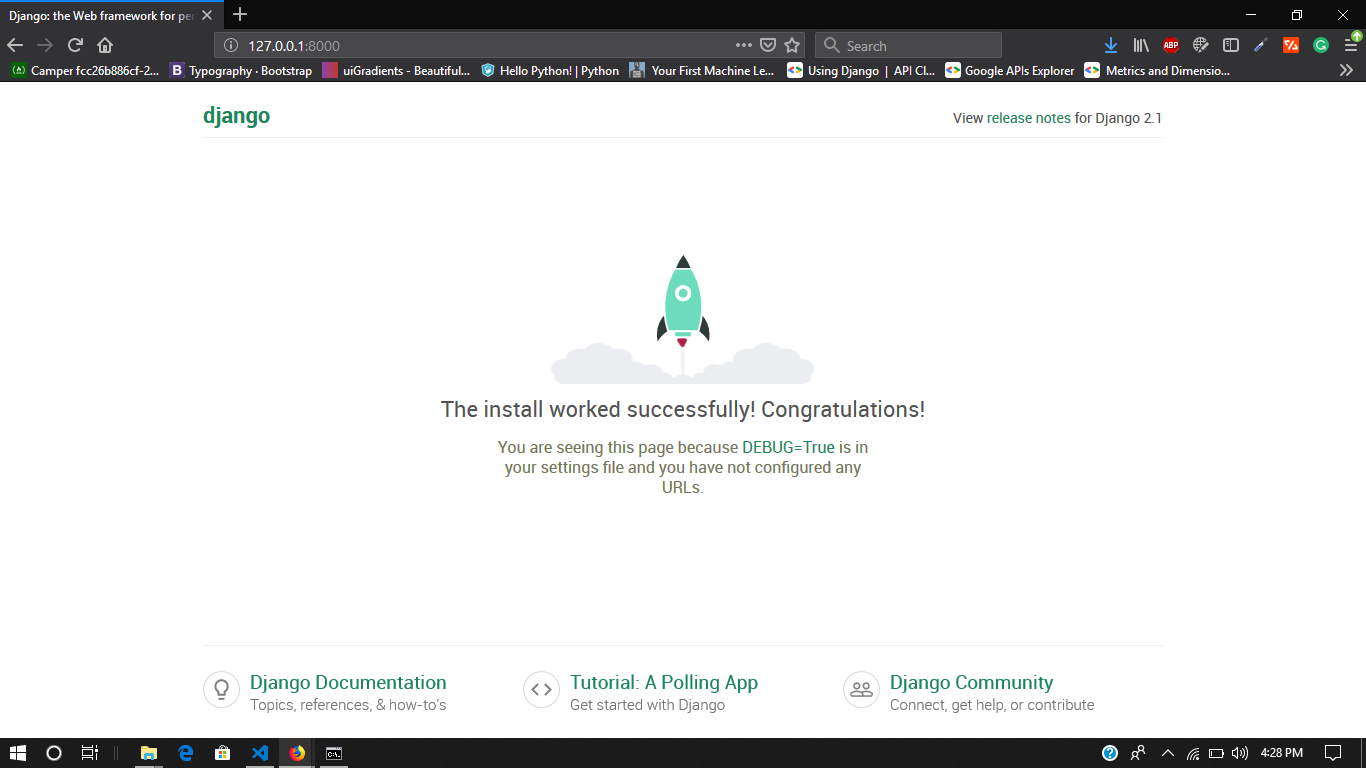Open Typography · Bootstrap bookmark
The height and width of the screenshot is (768, 1366).
click(x=241, y=70)
